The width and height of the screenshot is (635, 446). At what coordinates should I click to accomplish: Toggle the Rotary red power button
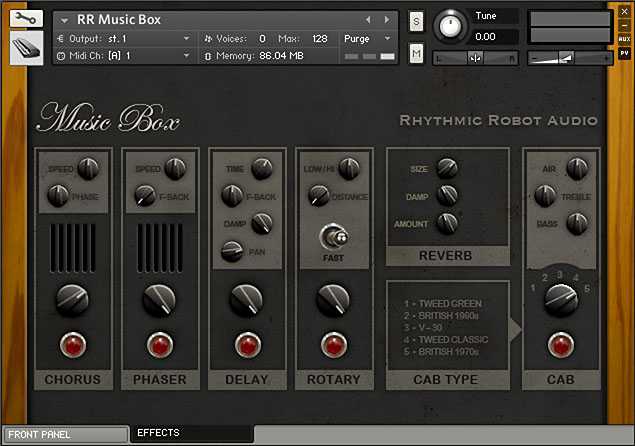click(x=334, y=345)
